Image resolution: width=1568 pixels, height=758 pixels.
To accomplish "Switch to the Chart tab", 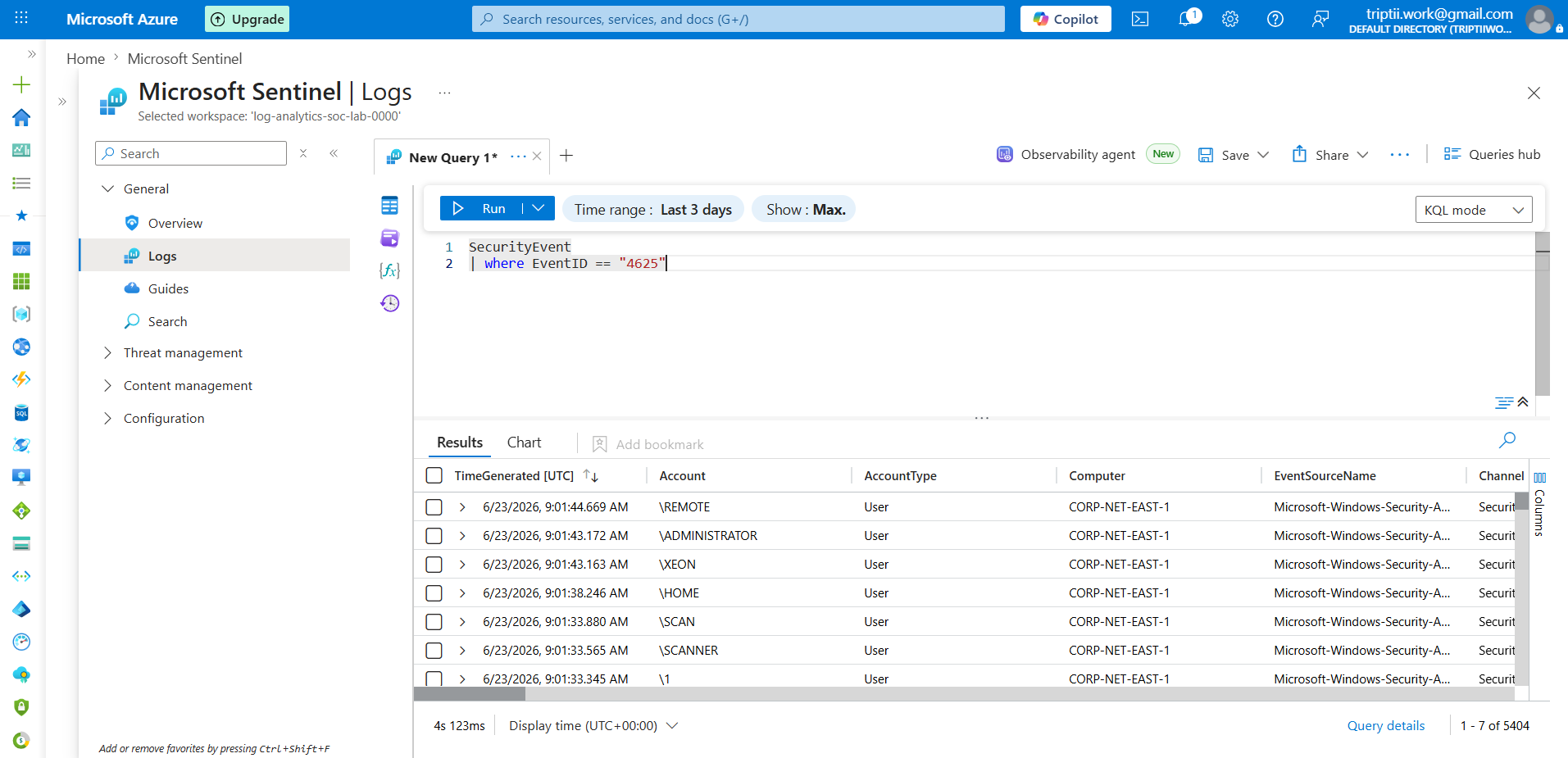I will click(x=524, y=443).
